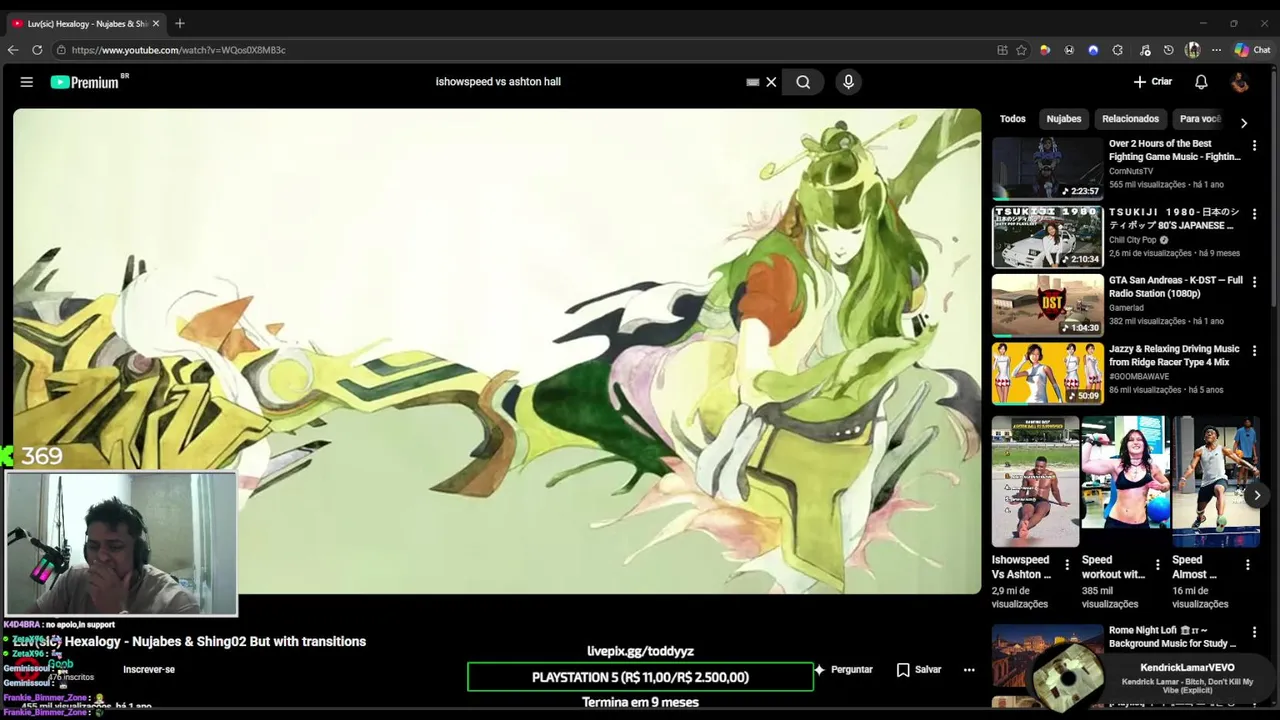Open the blue arc extension icon
The width and height of the screenshot is (1280, 720).
pos(1093,50)
